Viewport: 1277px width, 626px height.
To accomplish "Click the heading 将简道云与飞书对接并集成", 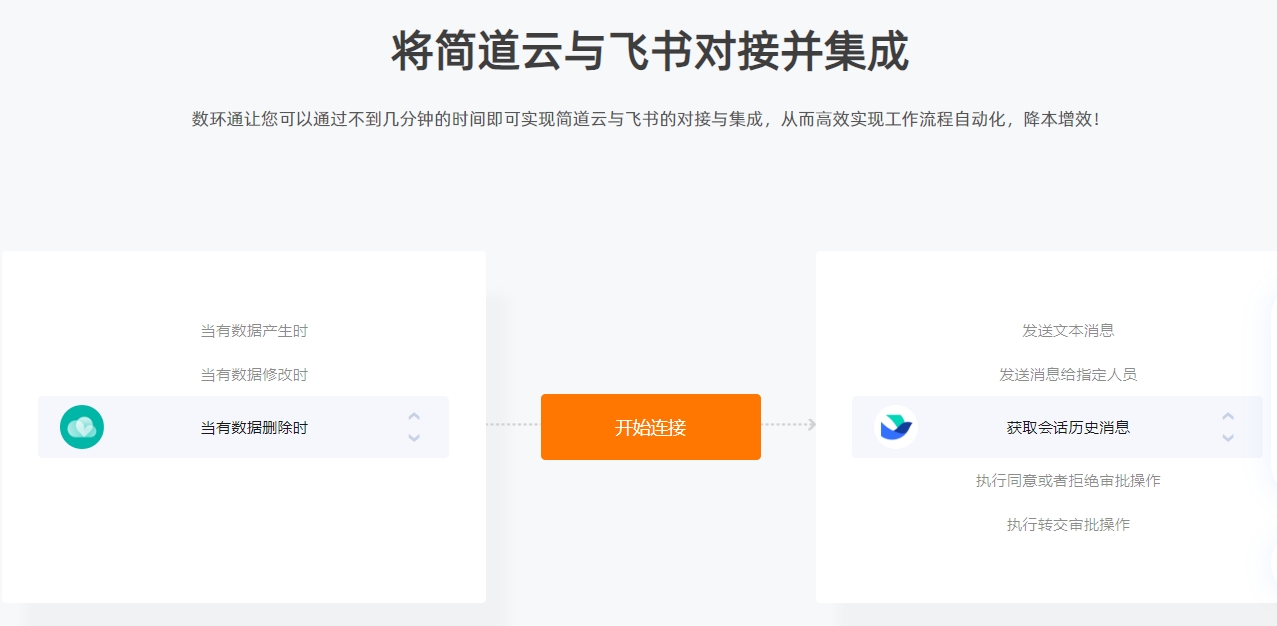I will (x=650, y=52).
